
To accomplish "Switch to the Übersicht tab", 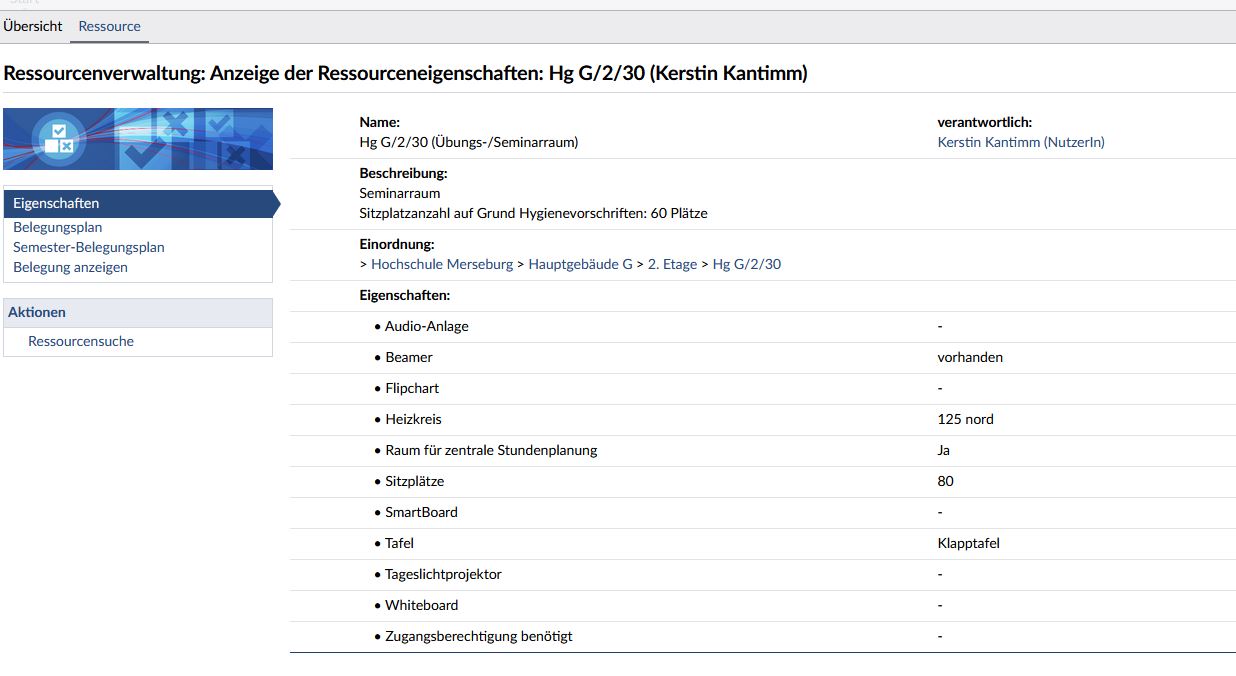I will (33, 26).
